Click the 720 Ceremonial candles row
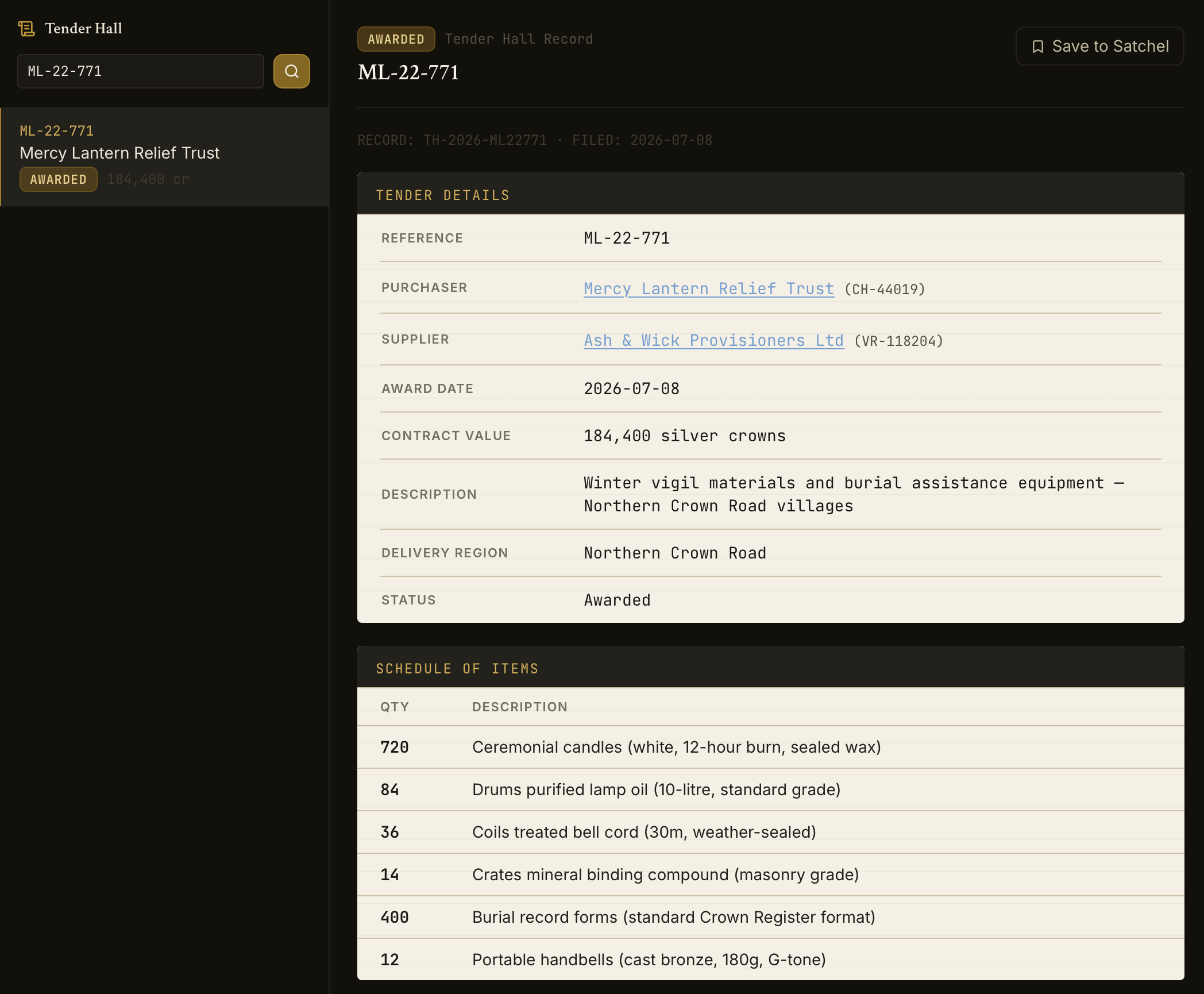Screen dimensions: 1204x994 770,747
